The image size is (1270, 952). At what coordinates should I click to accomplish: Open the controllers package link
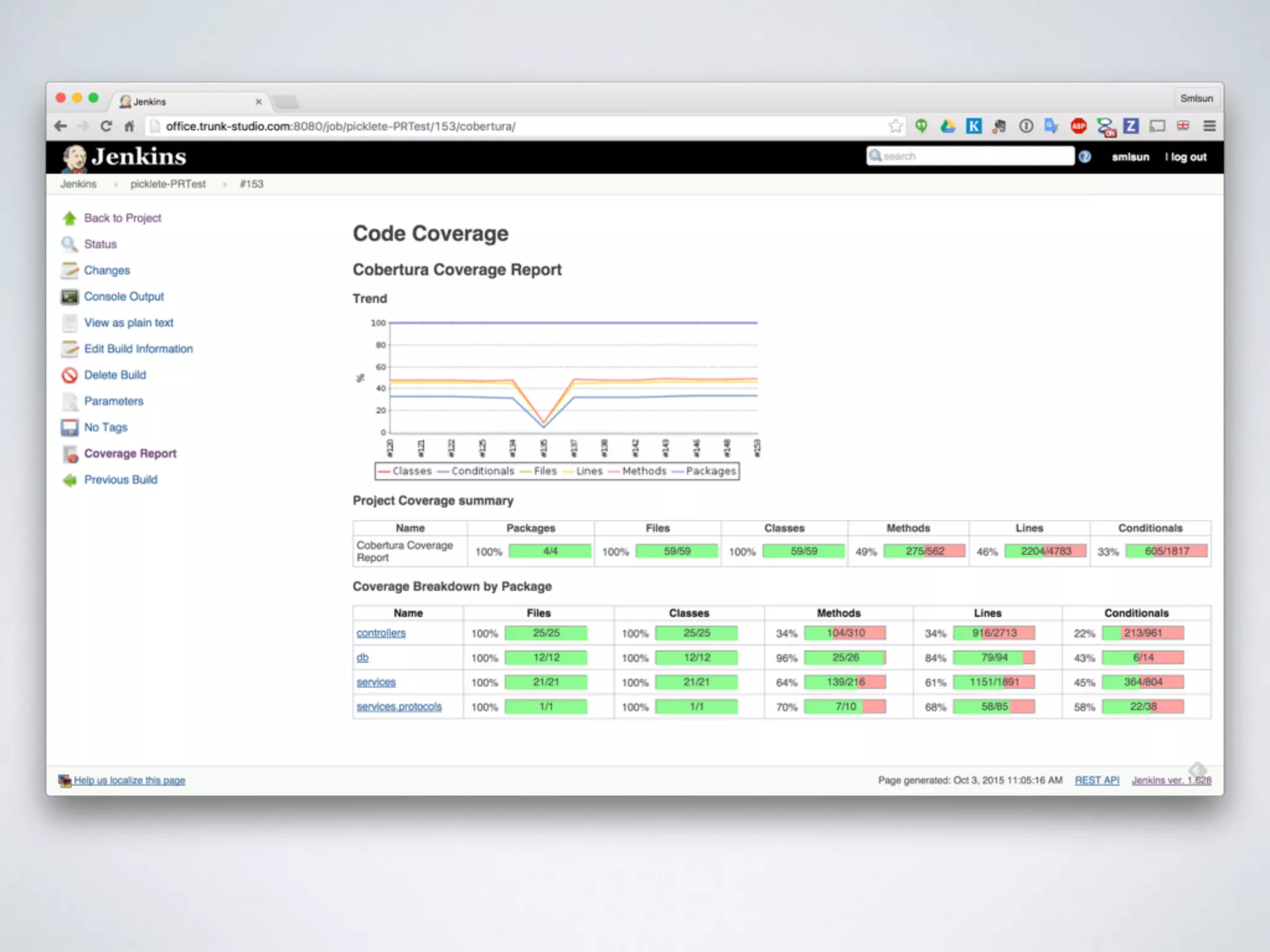click(381, 633)
